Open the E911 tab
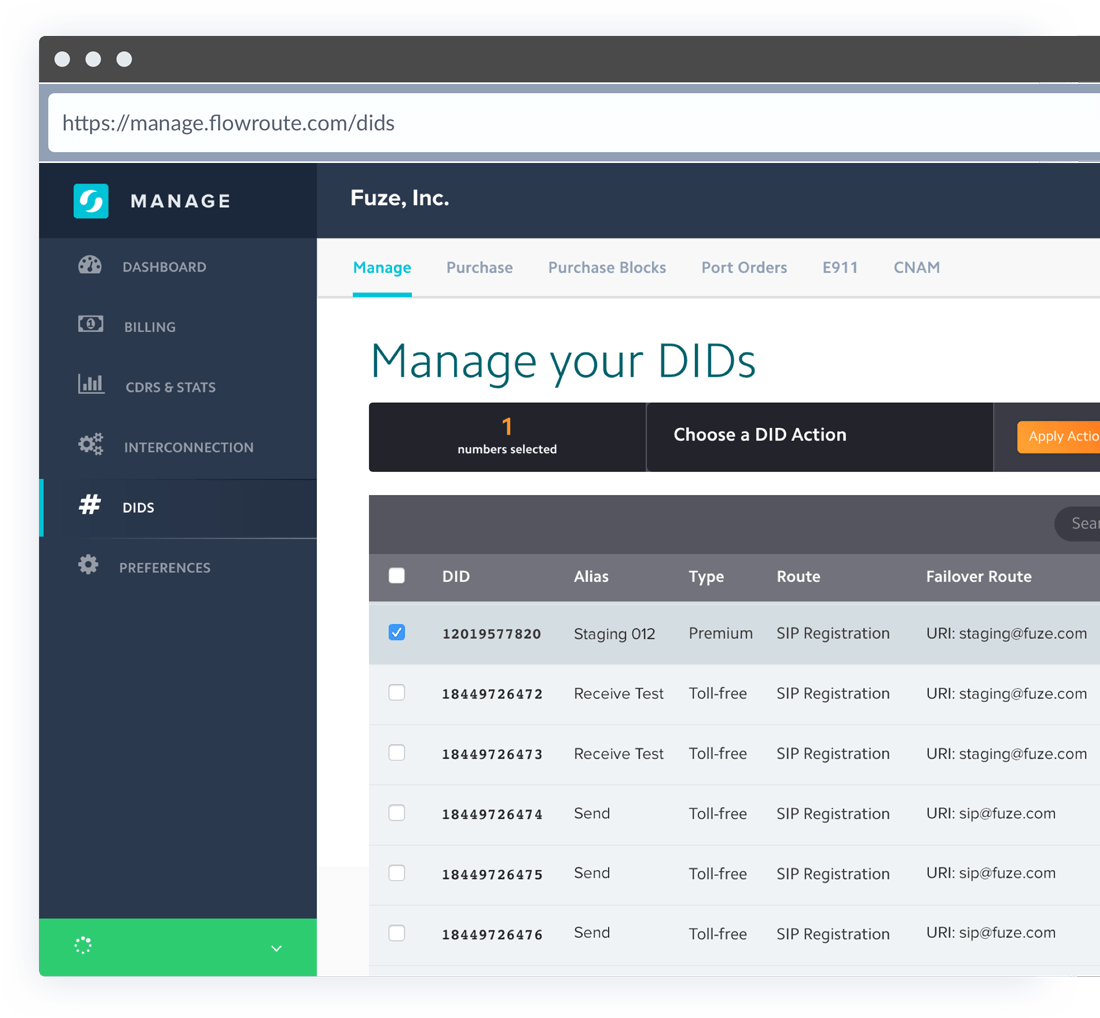The width and height of the screenshot is (1100, 1018). click(840, 268)
